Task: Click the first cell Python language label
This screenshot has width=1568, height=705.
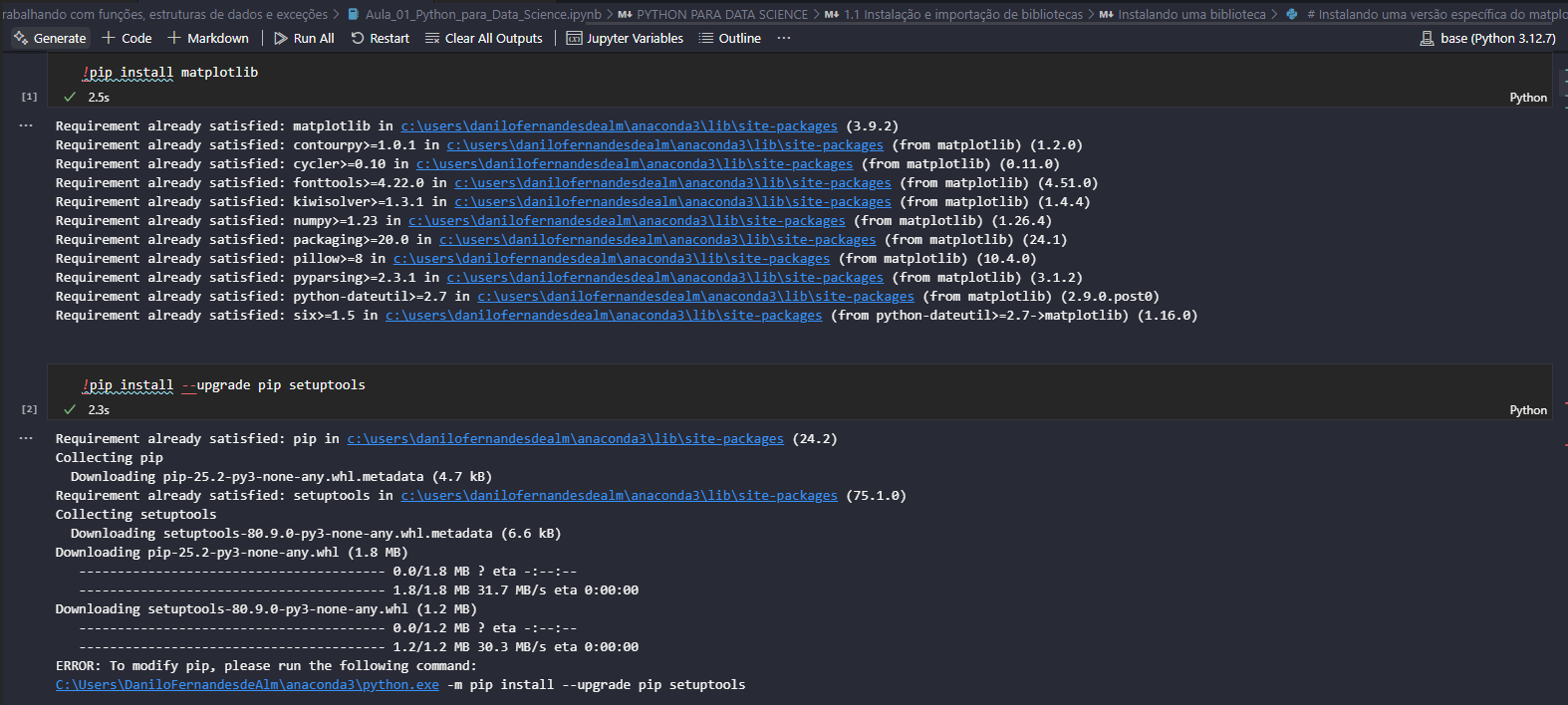Action: click(x=1528, y=98)
